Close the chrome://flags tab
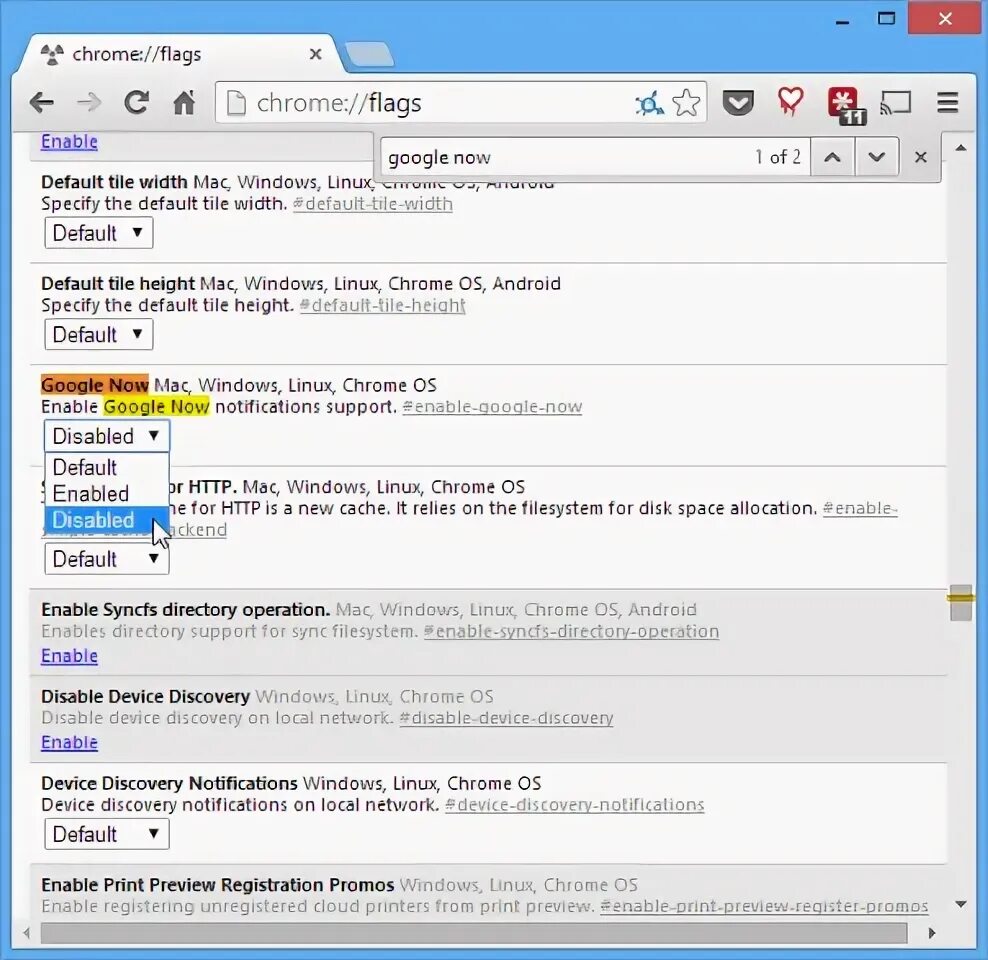This screenshot has width=988, height=960. click(x=316, y=54)
